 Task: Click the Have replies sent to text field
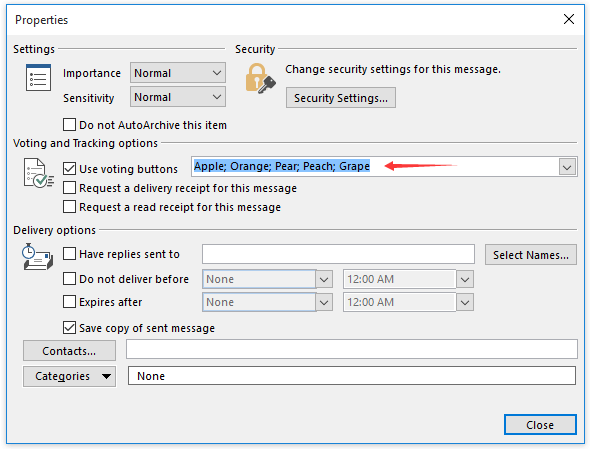(338, 254)
